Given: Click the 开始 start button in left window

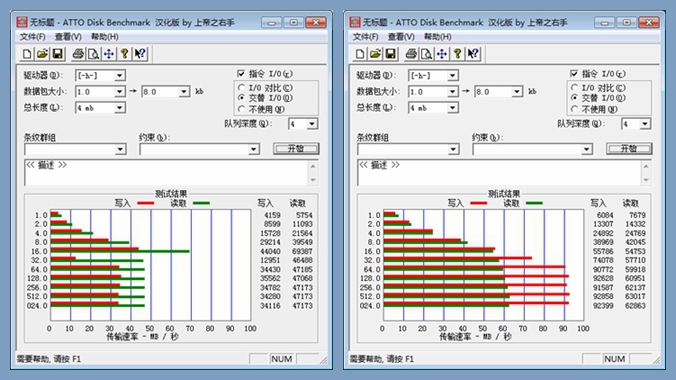Looking at the screenshot, I should point(296,149).
